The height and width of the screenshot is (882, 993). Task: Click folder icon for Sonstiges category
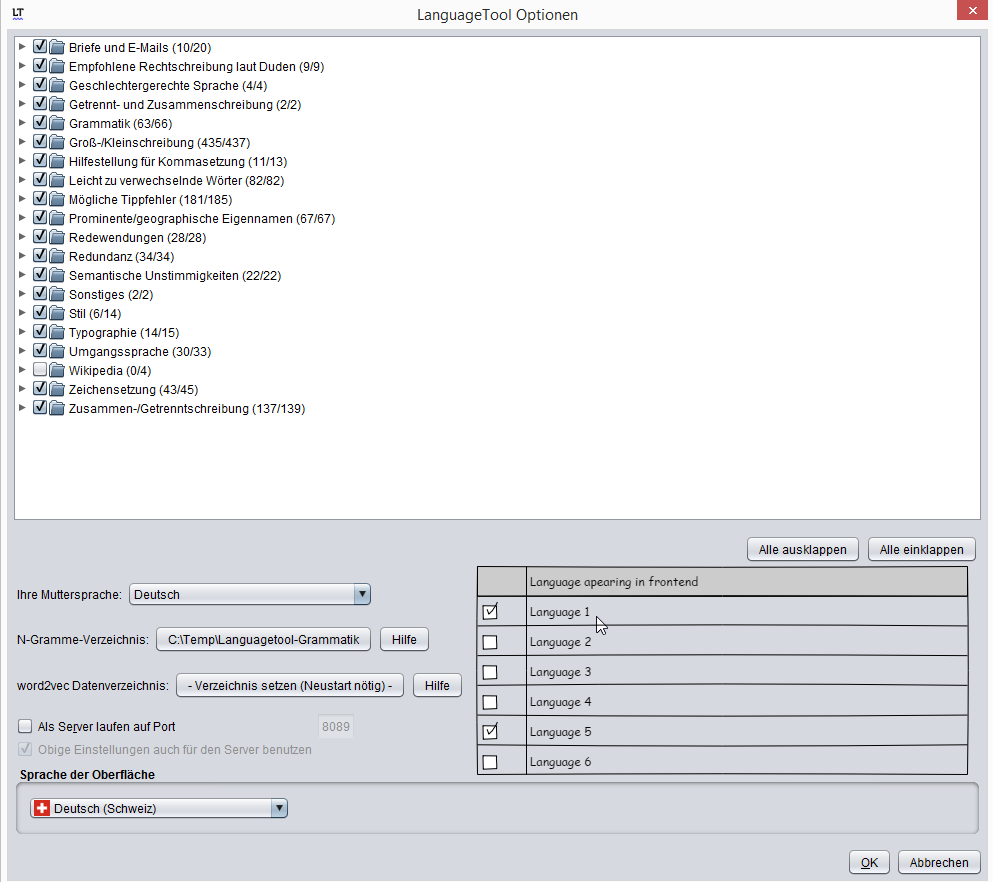57,294
